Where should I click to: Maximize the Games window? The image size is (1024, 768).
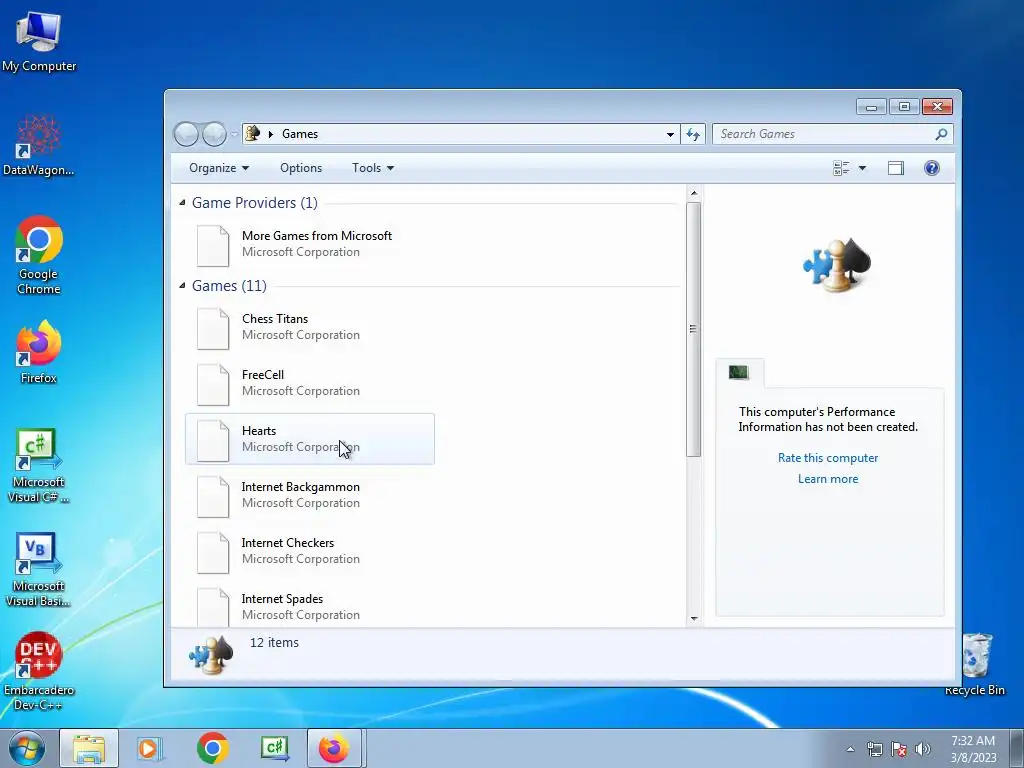coord(904,106)
